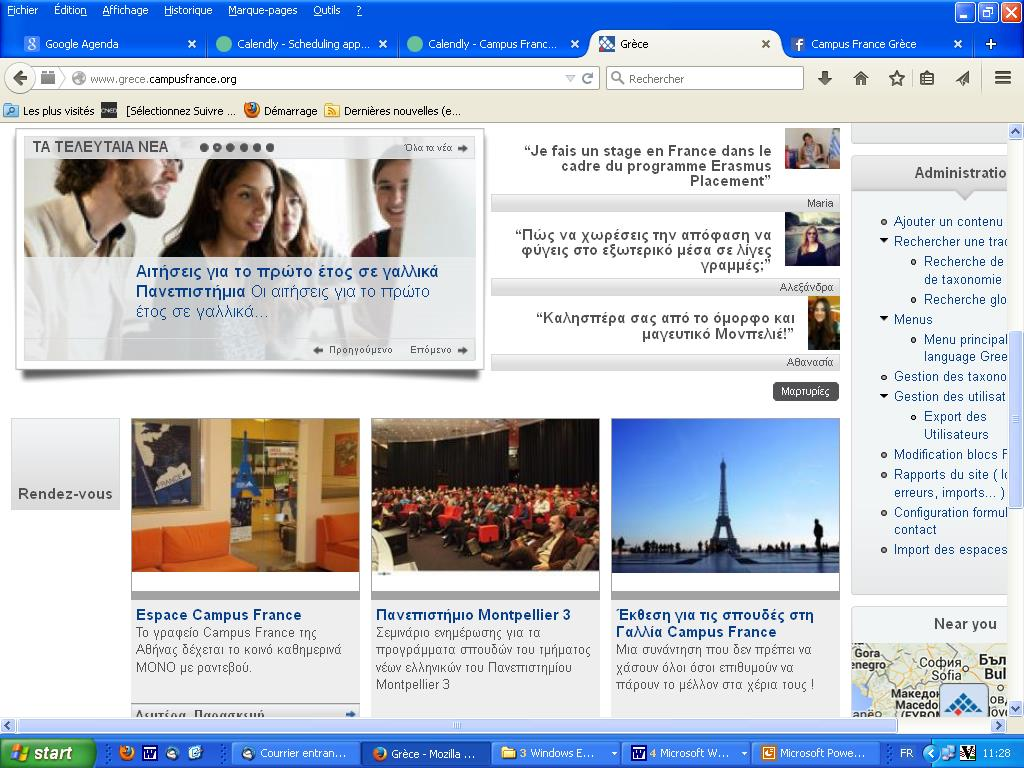The width and height of the screenshot is (1024, 768).
Task: Click the Near you map
Action: coord(930,679)
